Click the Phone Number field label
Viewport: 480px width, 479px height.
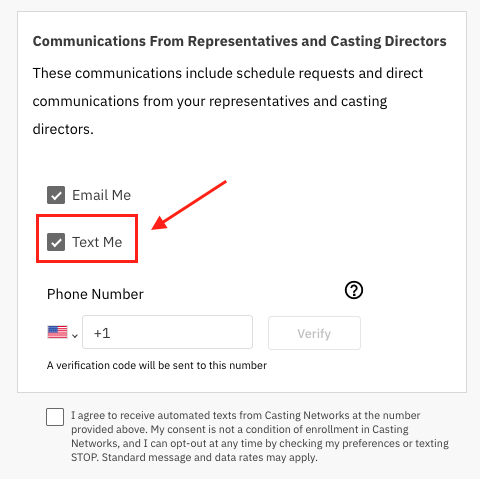tap(95, 294)
